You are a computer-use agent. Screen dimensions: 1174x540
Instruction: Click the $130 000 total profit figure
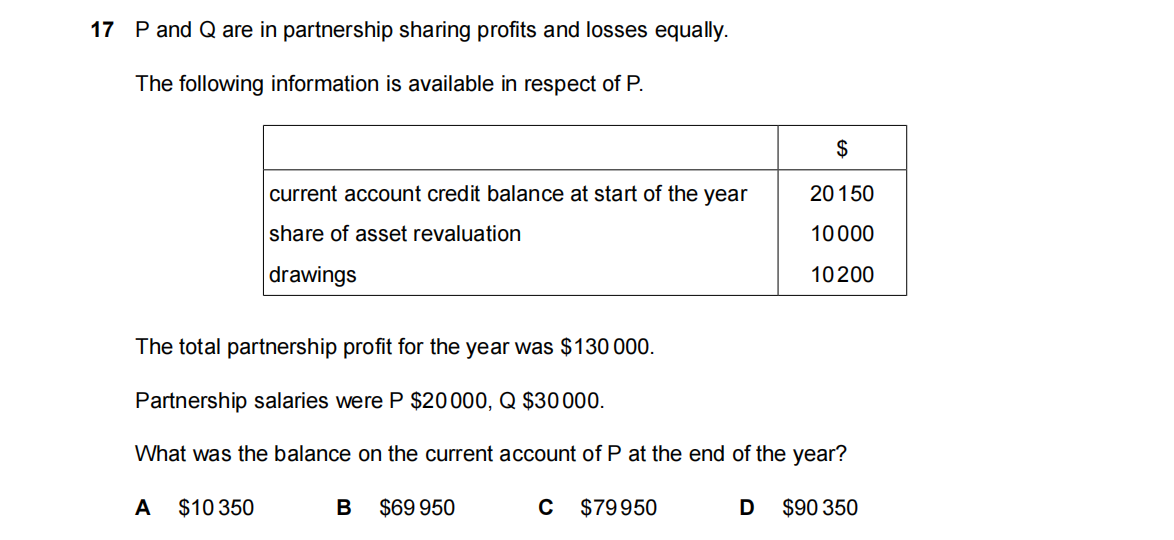click(606, 348)
